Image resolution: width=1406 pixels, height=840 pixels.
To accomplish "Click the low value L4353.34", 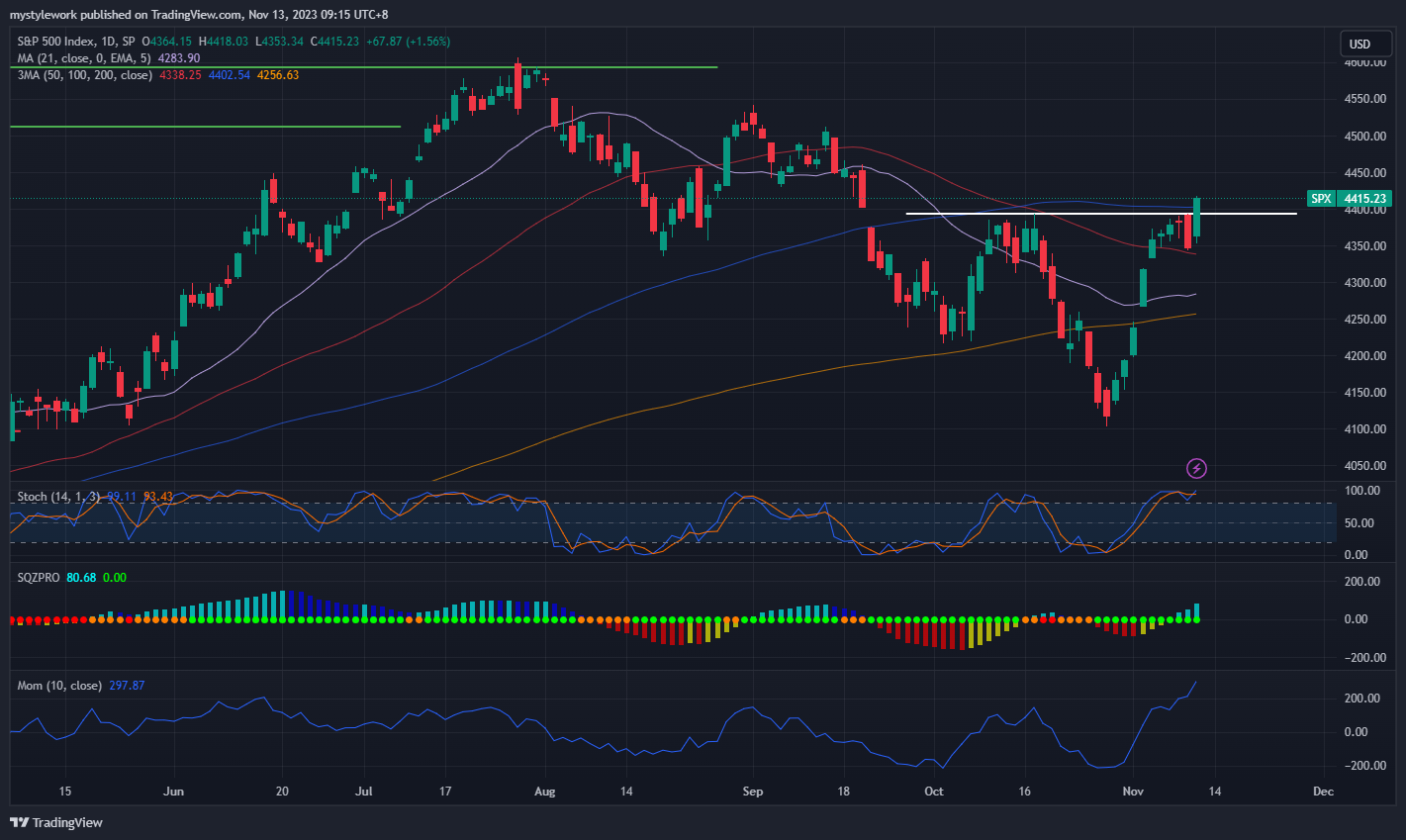I will (279, 42).
